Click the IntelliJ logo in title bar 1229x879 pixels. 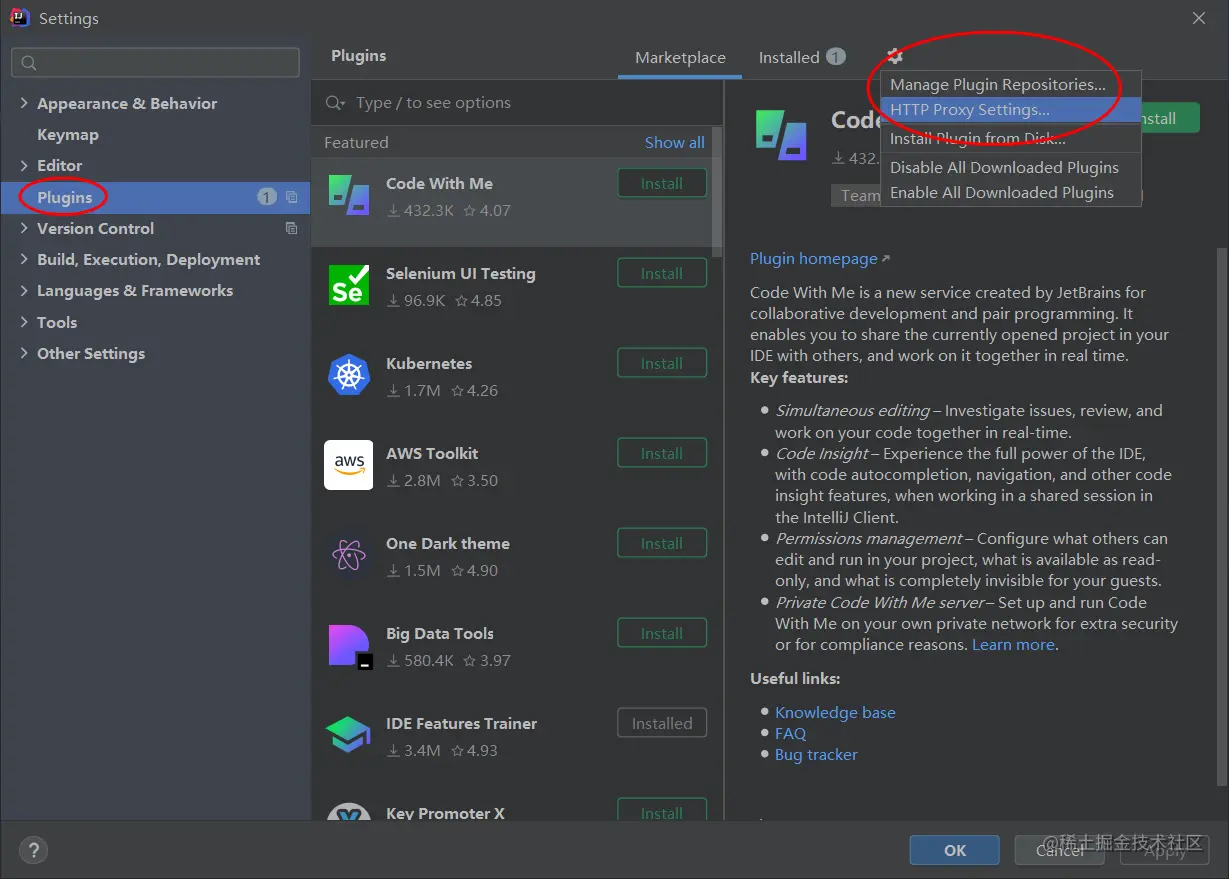pyautogui.click(x=19, y=18)
